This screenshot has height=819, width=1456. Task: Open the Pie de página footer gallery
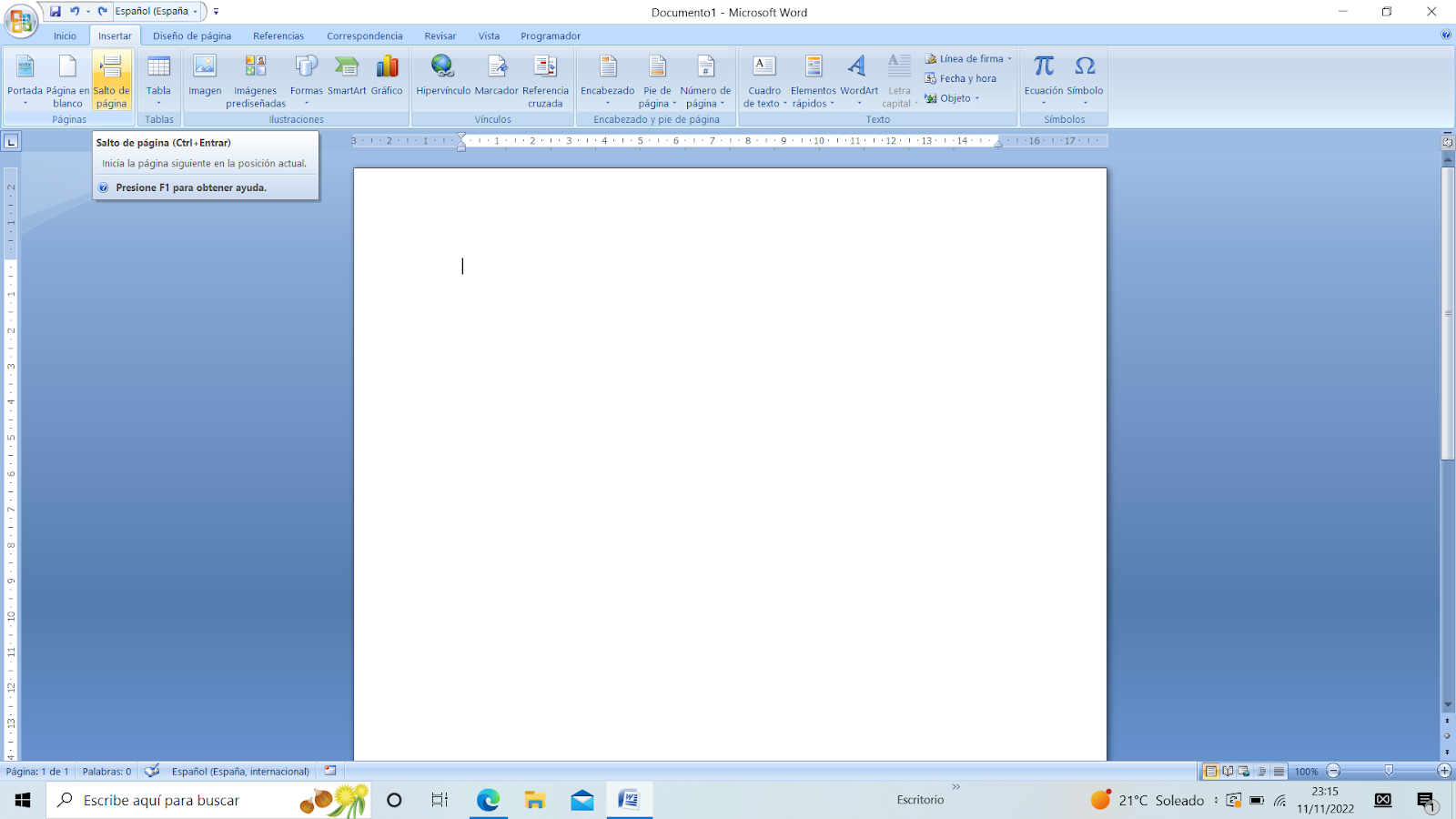coord(657,80)
